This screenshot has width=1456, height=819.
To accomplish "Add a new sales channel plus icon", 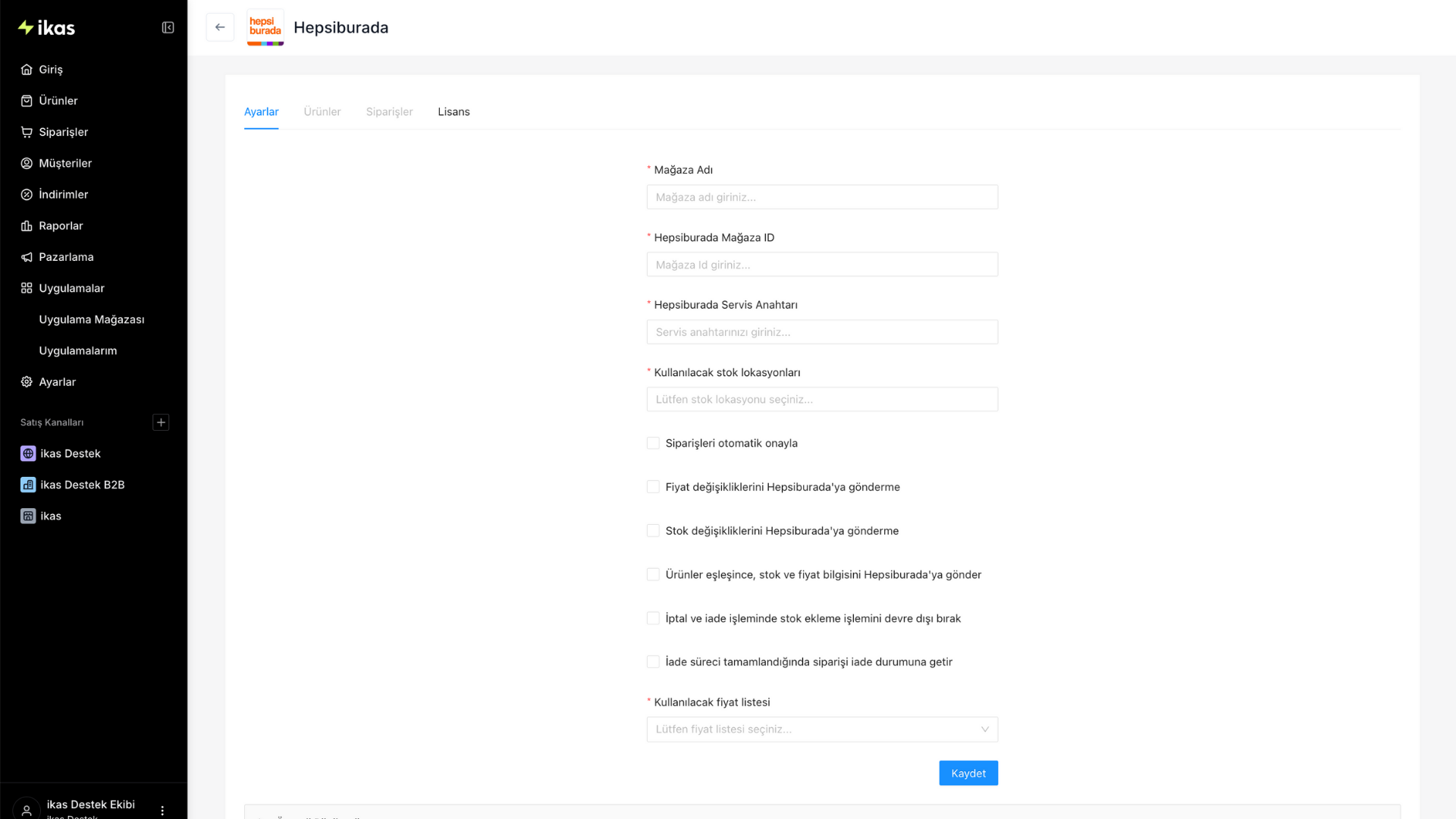I will click(x=161, y=422).
